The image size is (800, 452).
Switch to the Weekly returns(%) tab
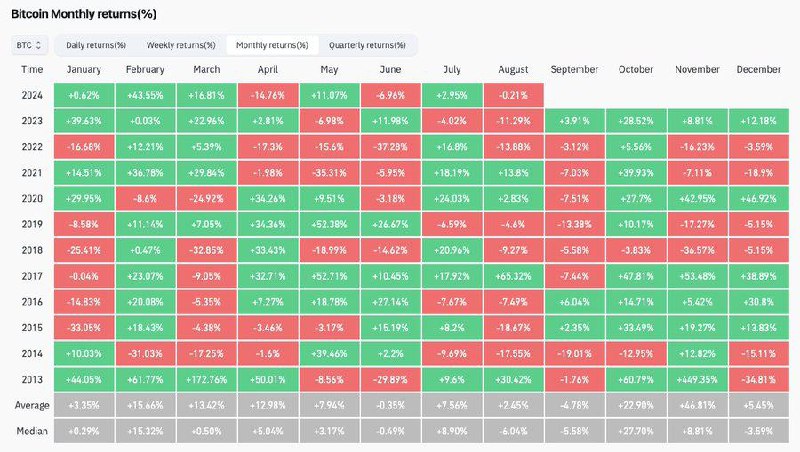(181, 45)
